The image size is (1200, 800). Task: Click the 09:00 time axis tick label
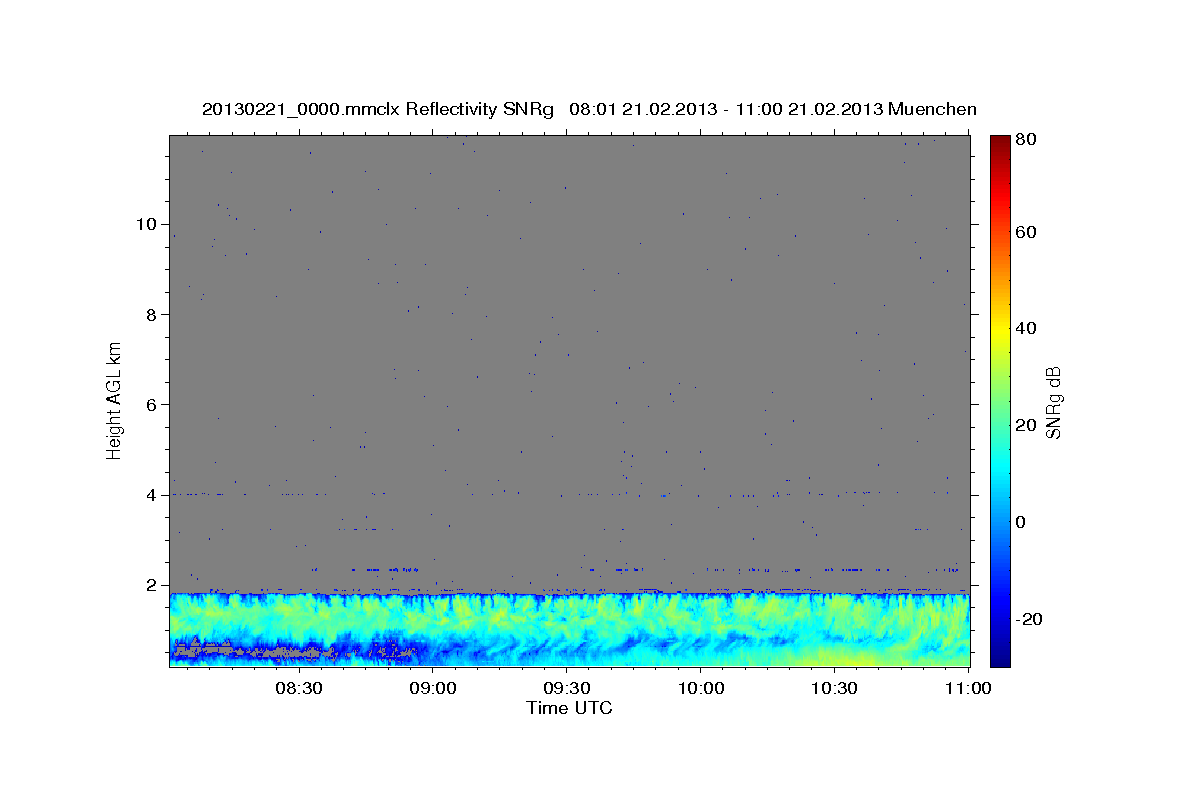pos(432,688)
